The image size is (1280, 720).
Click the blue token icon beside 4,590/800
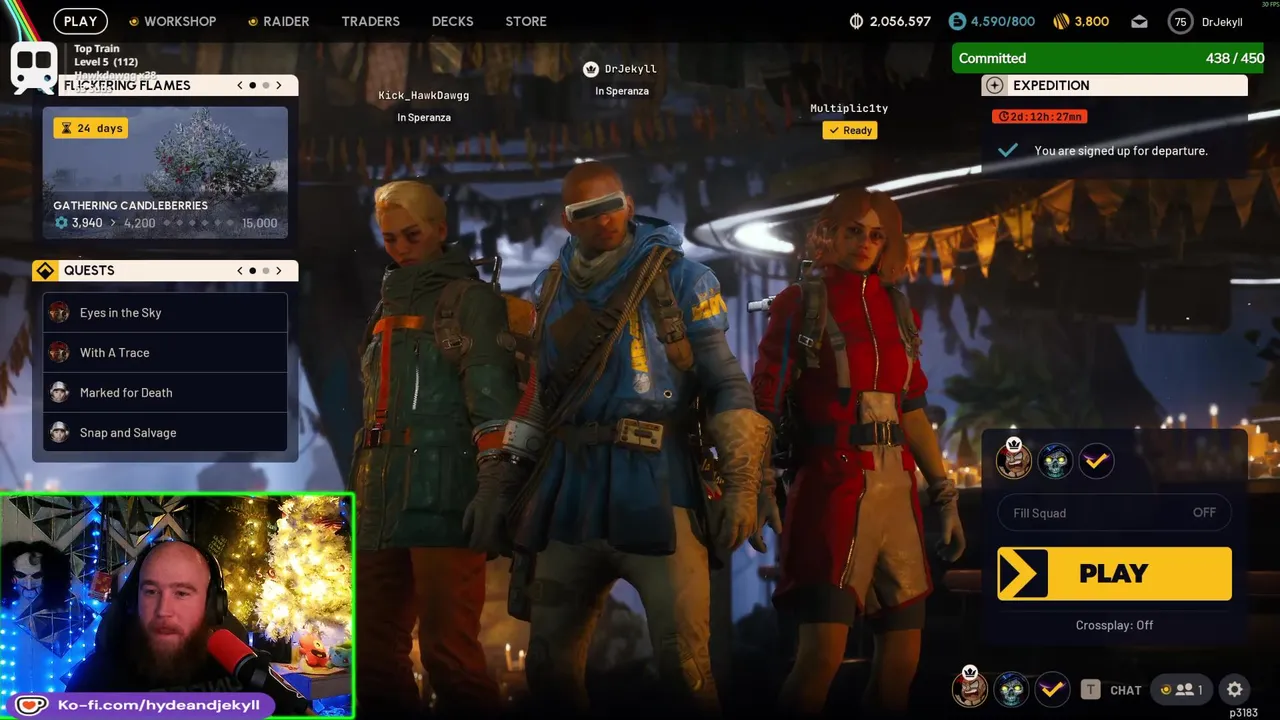click(x=957, y=21)
